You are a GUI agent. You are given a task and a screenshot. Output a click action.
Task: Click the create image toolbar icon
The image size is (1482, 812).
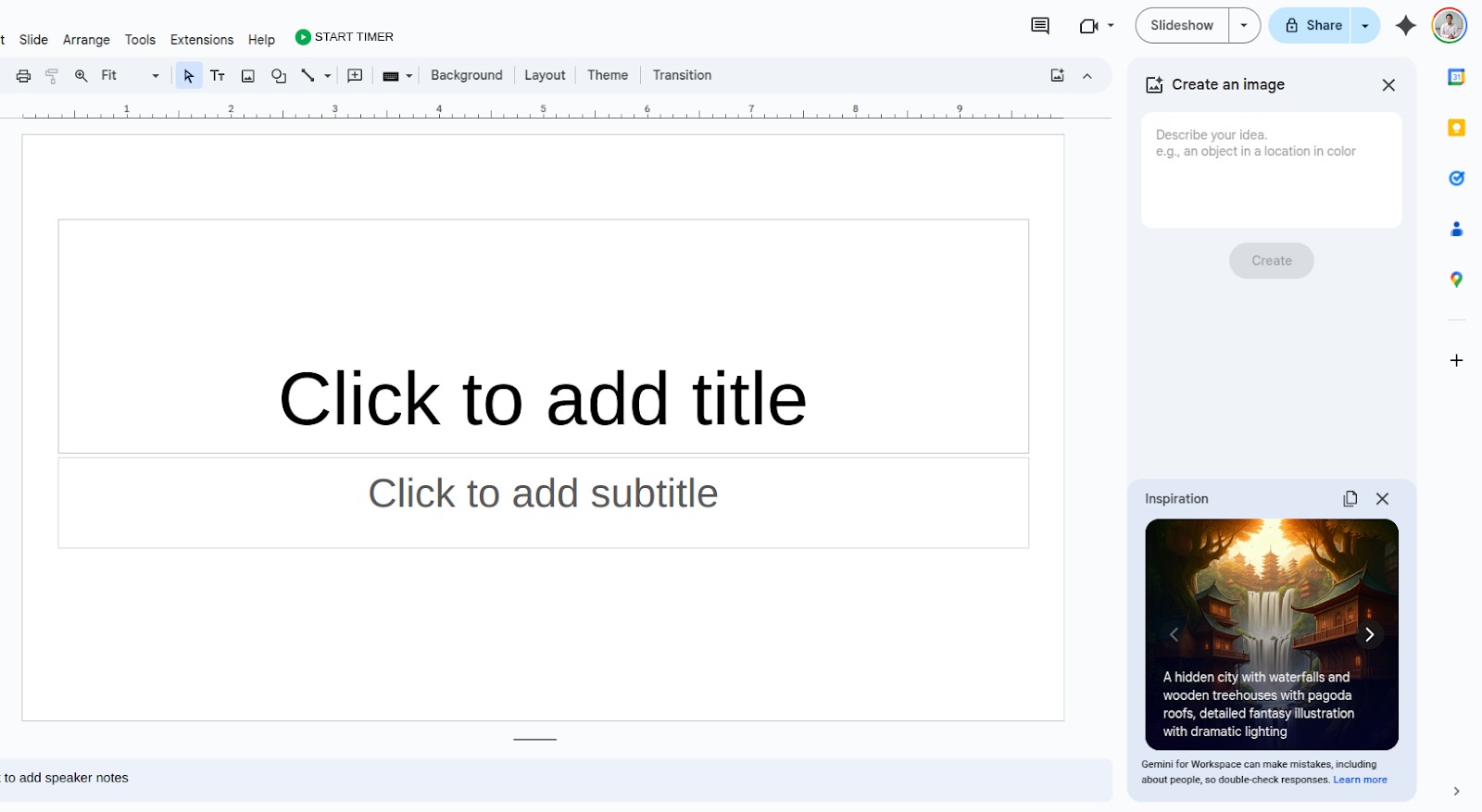coord(1058,76)
